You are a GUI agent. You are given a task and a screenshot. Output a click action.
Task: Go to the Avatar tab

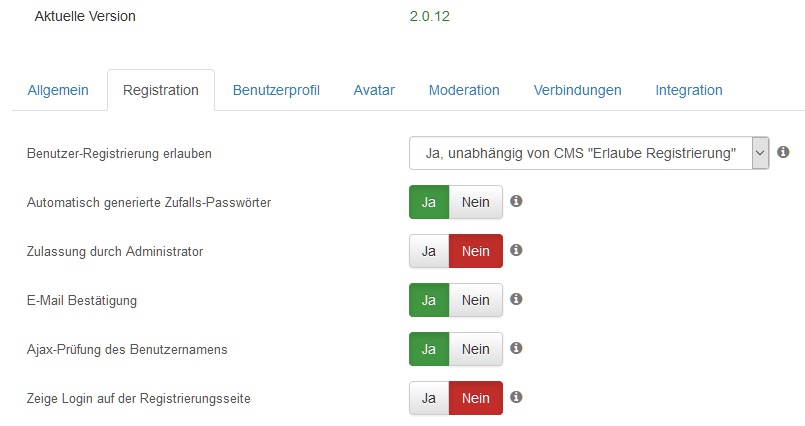point(374,90)
